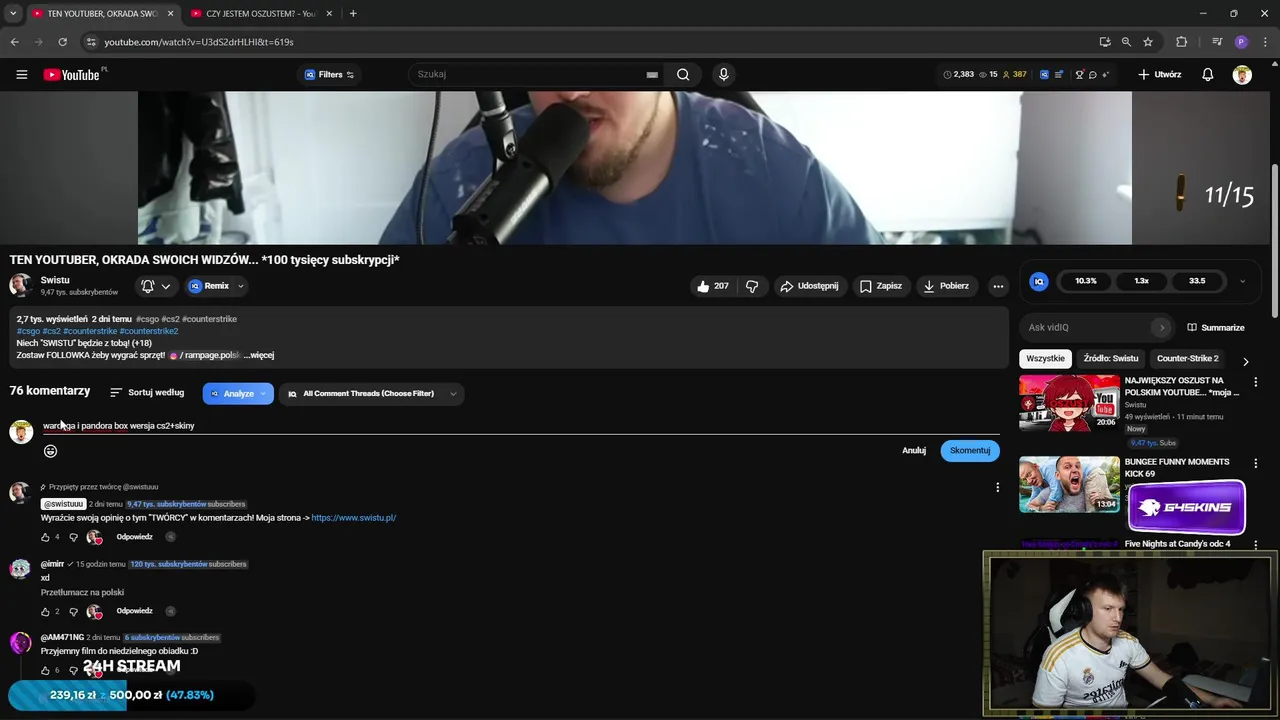The image size is (1280, 720).
Task: Select the Wszystkie chip
Action: [x=1045, y=358]
